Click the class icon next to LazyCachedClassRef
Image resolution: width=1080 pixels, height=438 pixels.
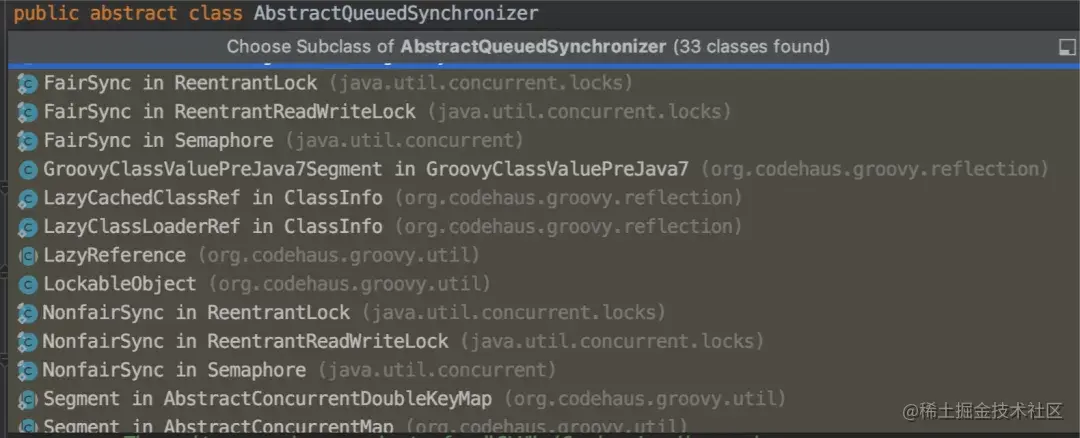[28, 199]
